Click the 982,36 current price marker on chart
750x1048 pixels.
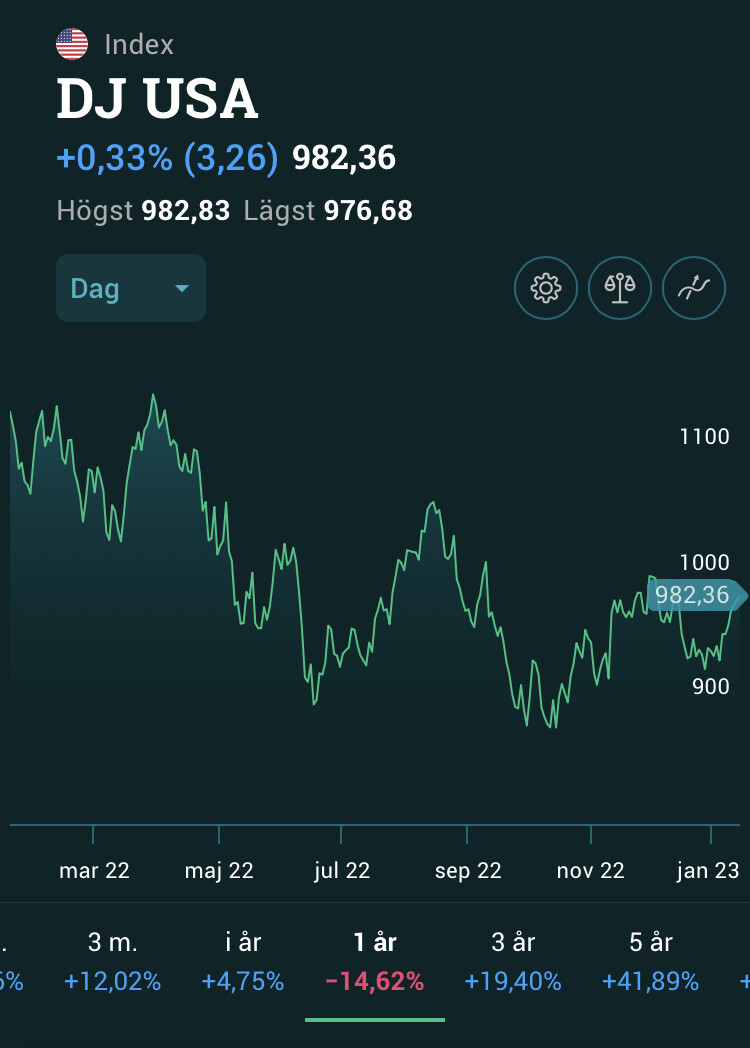[694, 595]
